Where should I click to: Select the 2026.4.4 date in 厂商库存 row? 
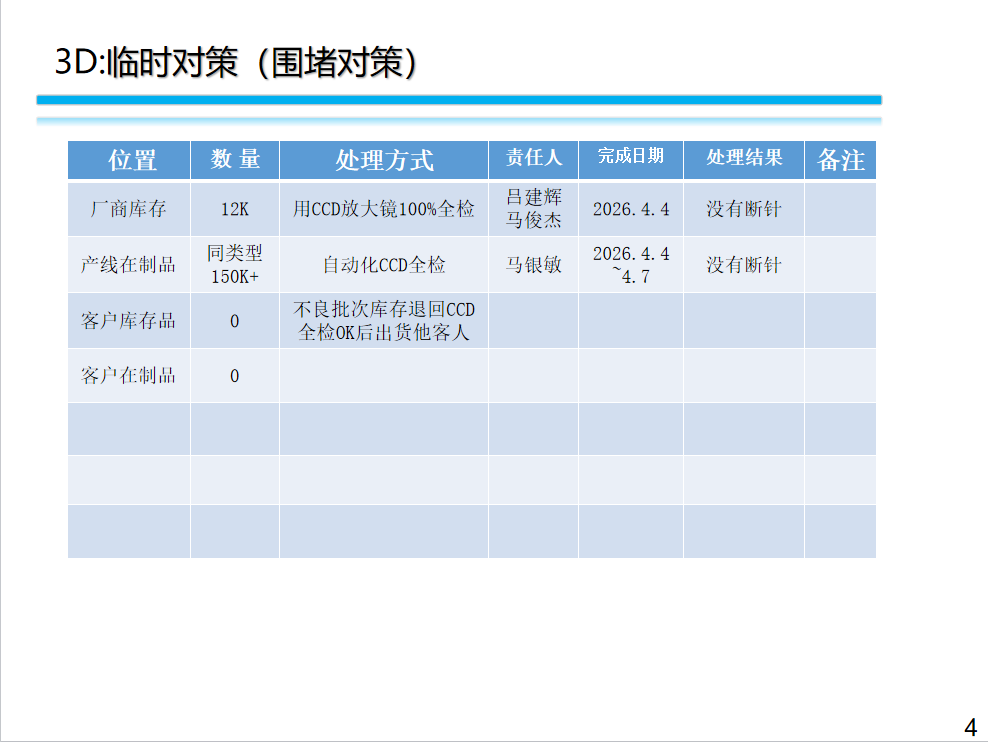pyautogui.click(x=631, y=209)
